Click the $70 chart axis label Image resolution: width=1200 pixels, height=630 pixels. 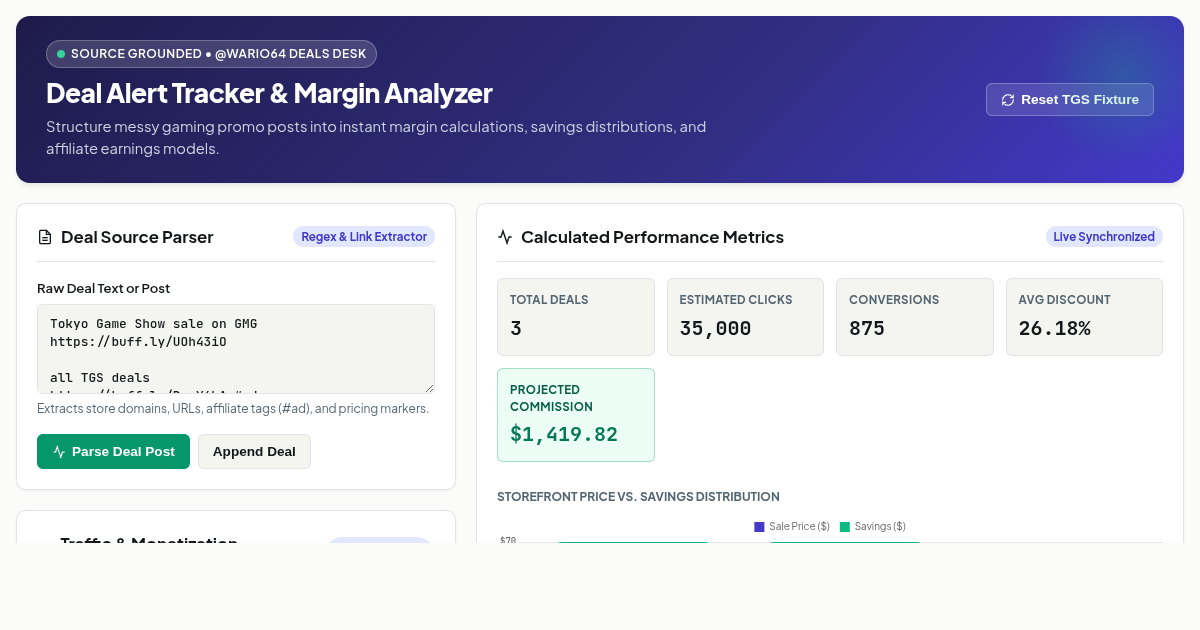click(508, 540)
